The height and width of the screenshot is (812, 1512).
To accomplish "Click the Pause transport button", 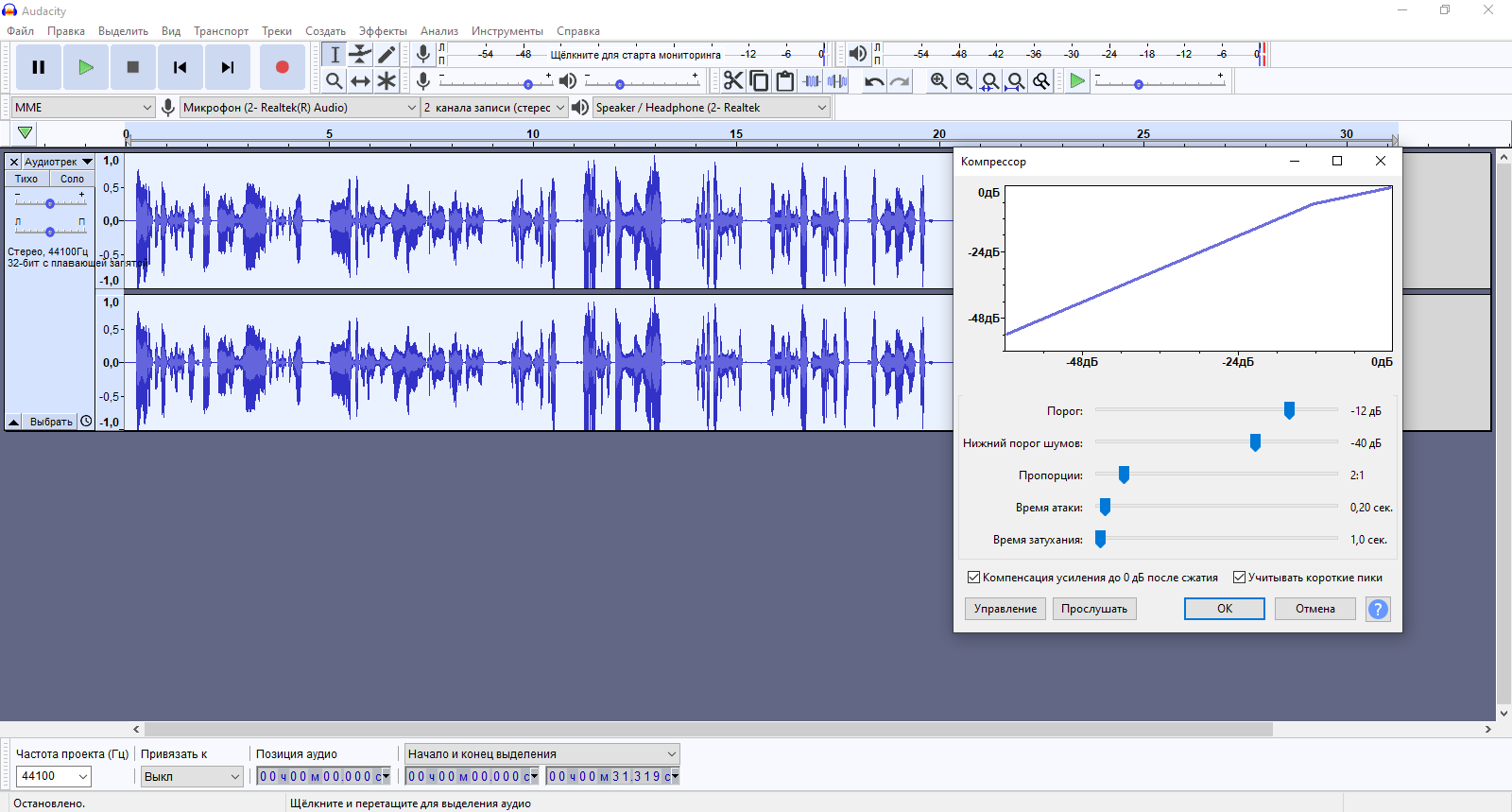I will tap(39, 67).
